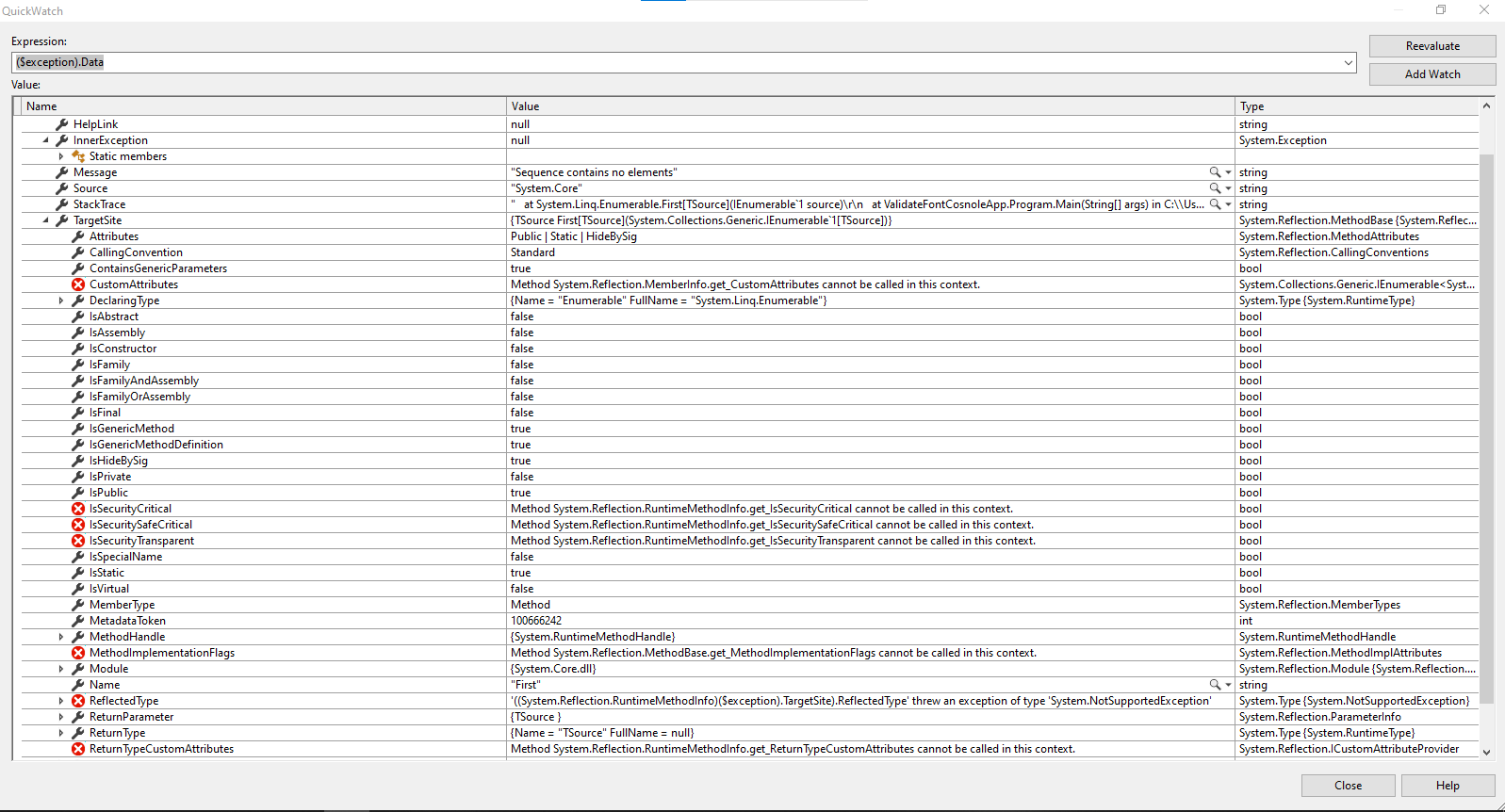Expand the MethodHandle node

61,637
